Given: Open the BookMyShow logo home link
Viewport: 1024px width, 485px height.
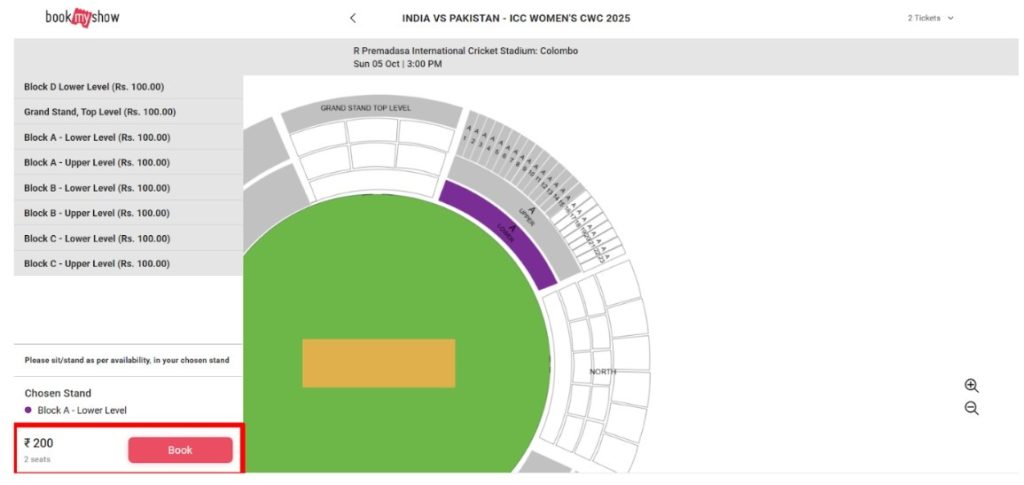Looking at the screenshot, I should (x=82, y=18).
